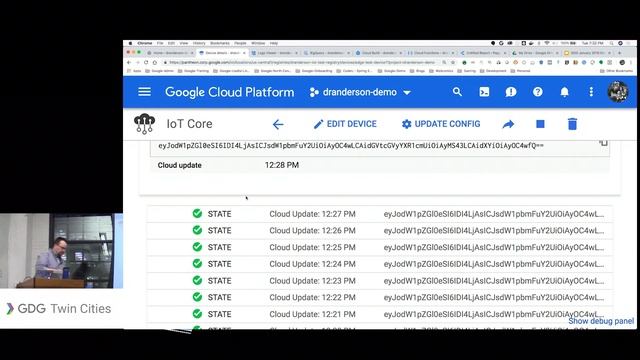Select the STATE label in the 12:27 PM row

point(220,214)
